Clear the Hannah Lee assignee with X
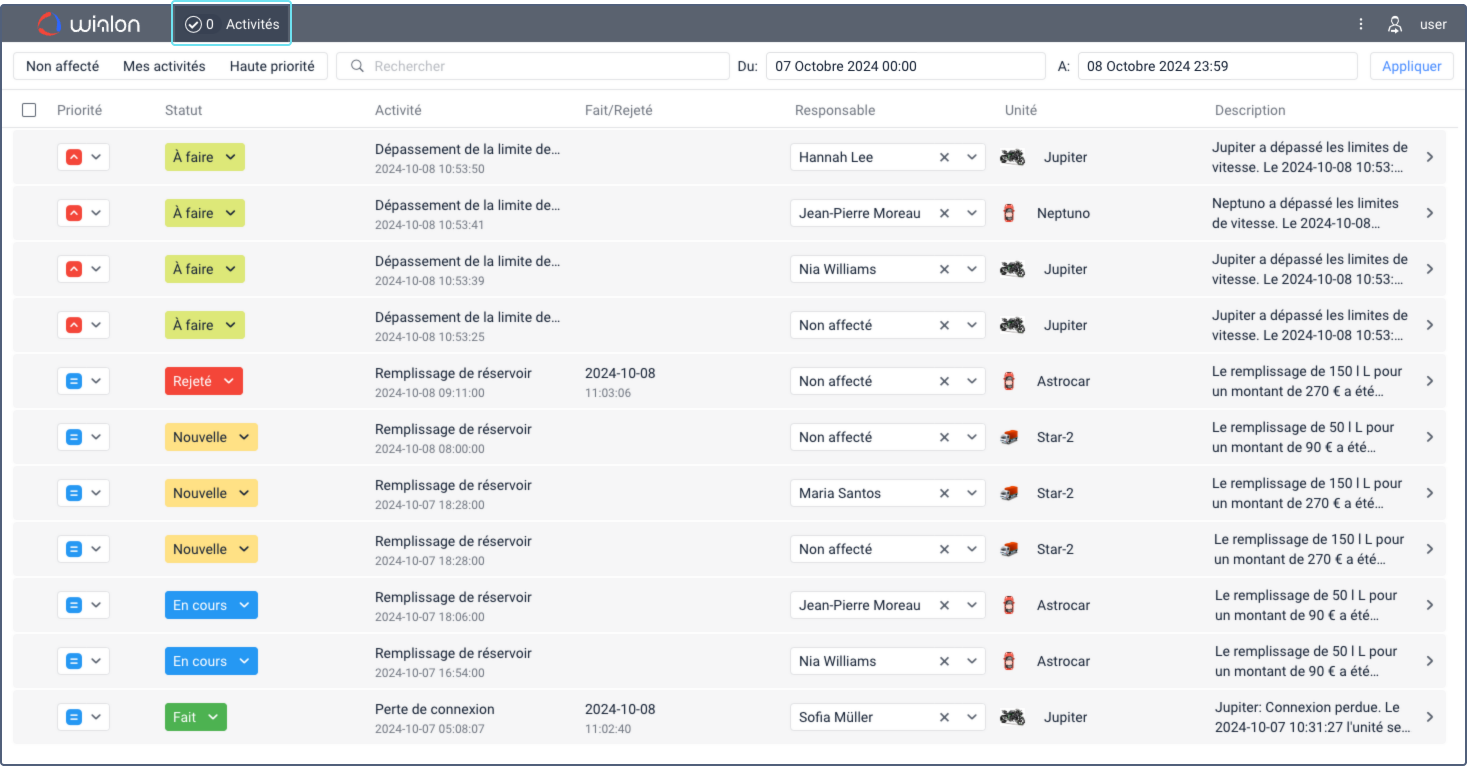The height and width of the screenshot is (766, 1467). coord(944,157)
